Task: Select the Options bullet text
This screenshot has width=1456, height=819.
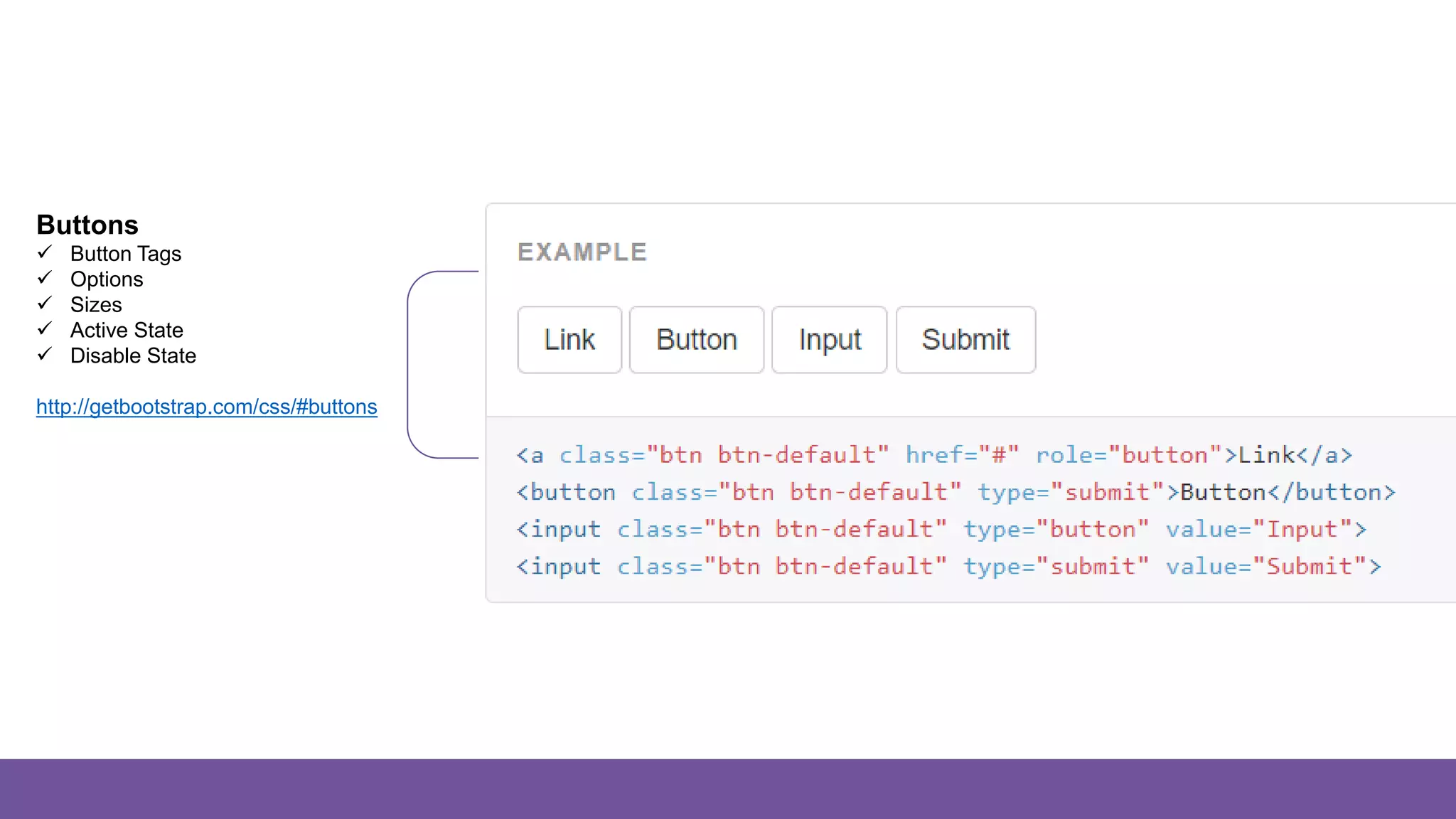Action: 107,279
